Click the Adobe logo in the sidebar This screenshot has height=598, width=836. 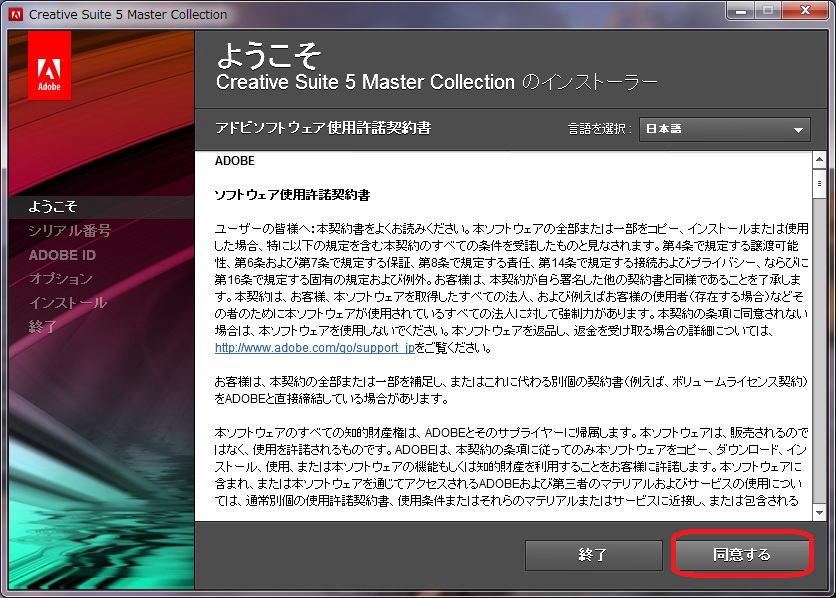(x=49, y=65)
